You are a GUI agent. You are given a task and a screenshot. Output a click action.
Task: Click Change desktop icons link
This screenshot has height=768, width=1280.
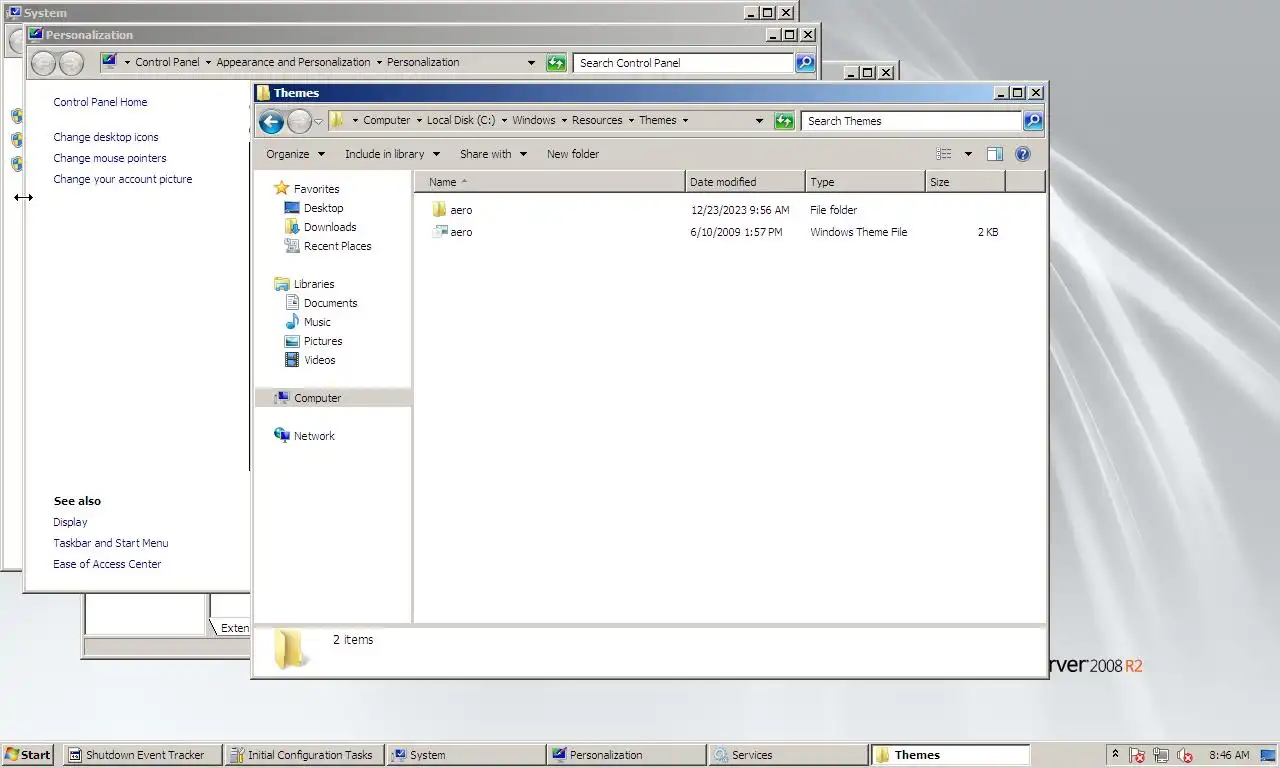106,137
